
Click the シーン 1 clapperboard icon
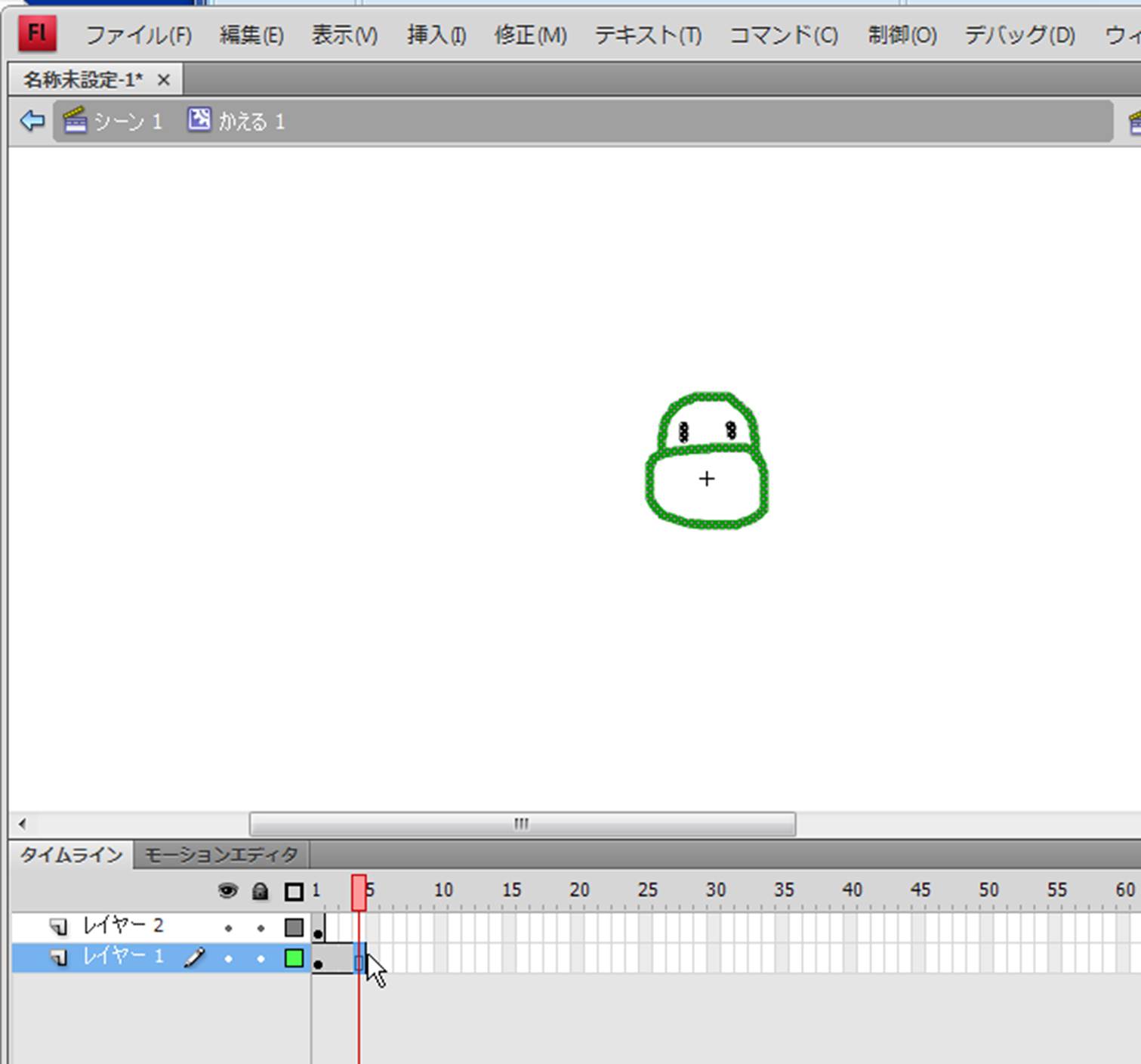pos(75,121)
